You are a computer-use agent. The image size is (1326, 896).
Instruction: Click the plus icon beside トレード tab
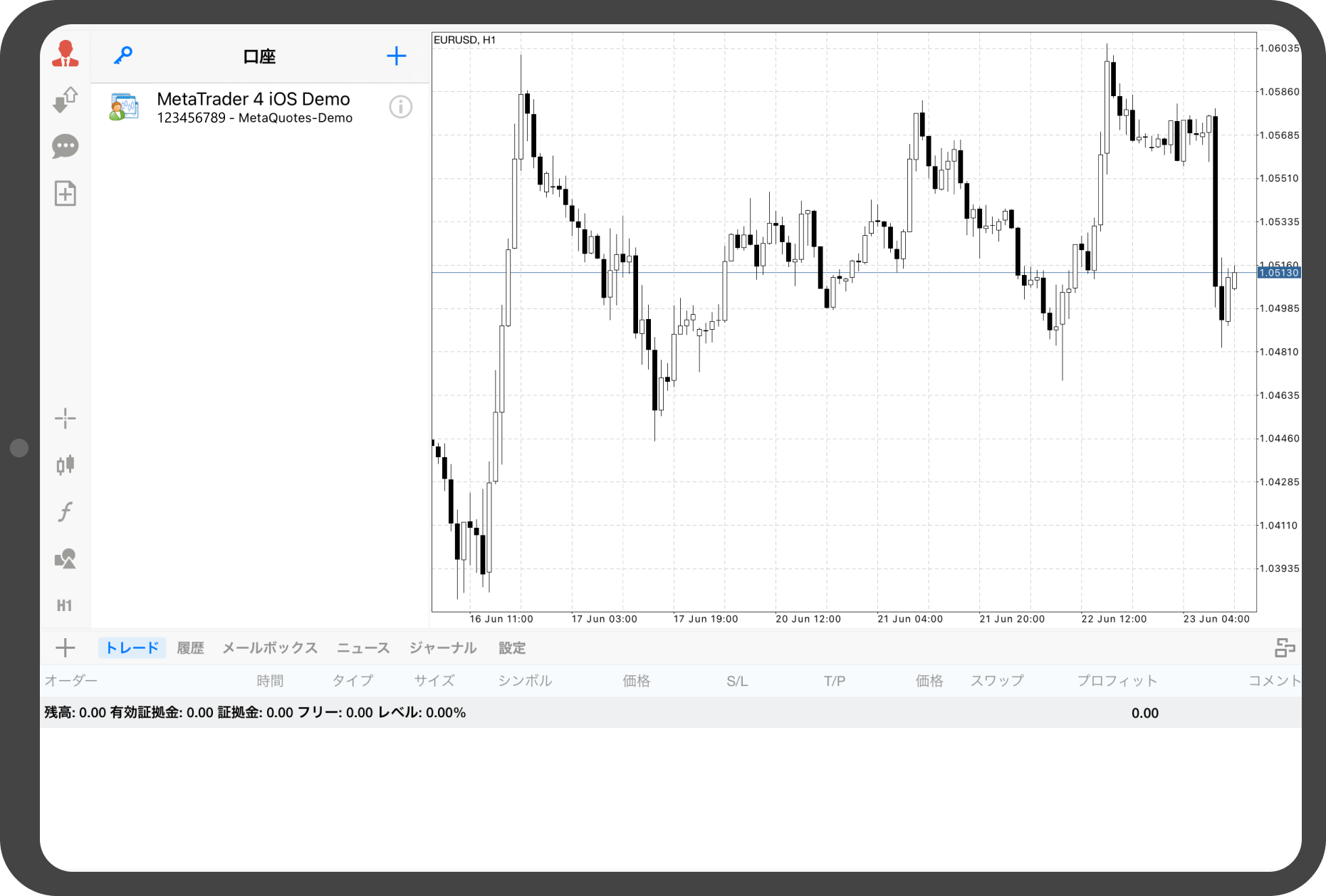point(65,648)
